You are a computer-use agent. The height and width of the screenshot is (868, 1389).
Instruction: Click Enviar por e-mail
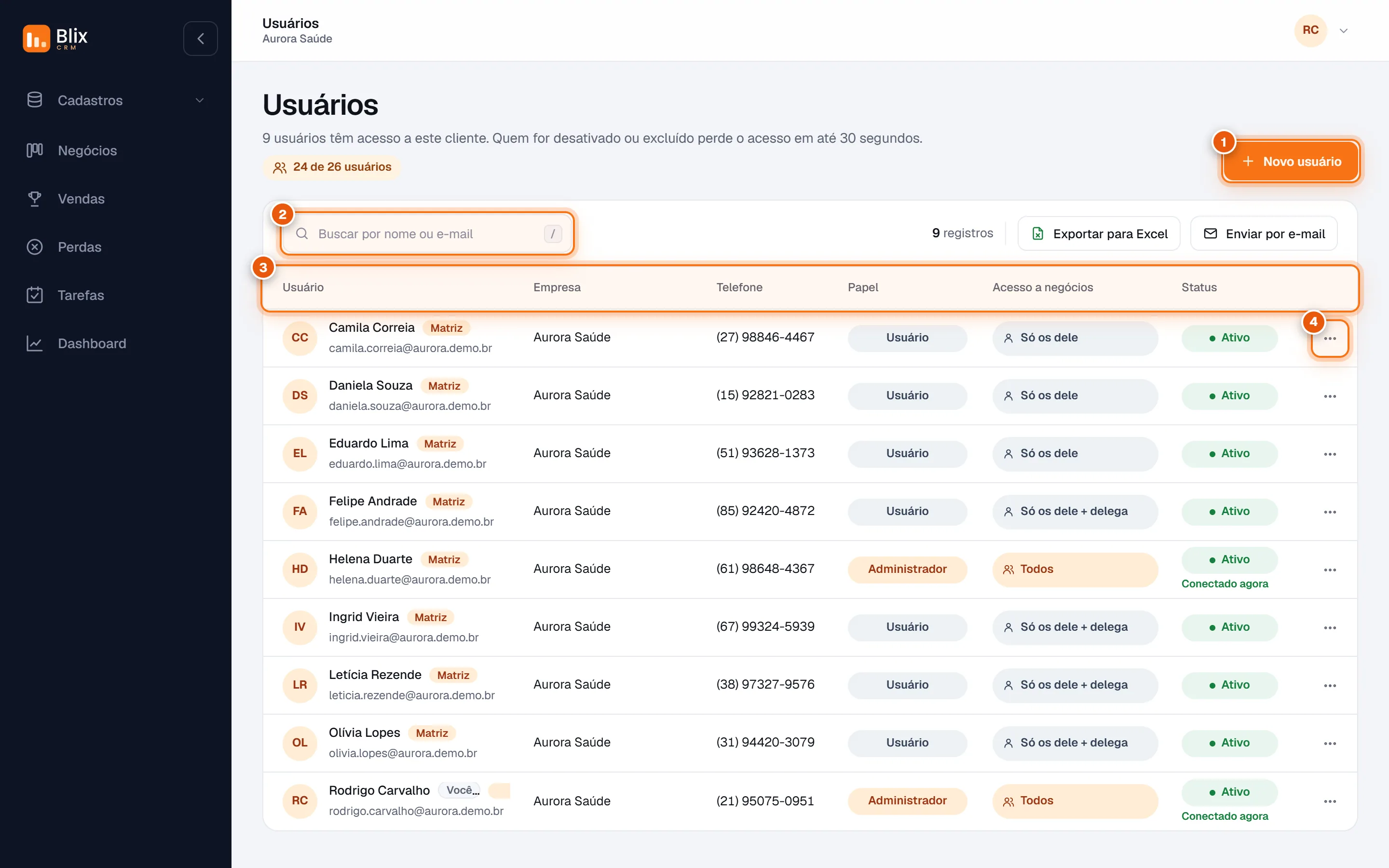point(1264,234)
